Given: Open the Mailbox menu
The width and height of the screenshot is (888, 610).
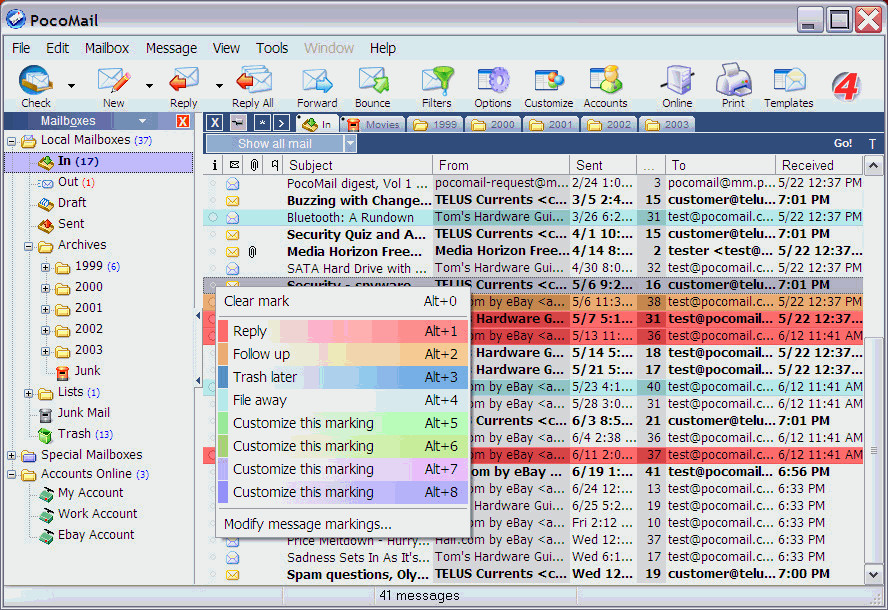Looking at the screenshot, I should [107, 48].
